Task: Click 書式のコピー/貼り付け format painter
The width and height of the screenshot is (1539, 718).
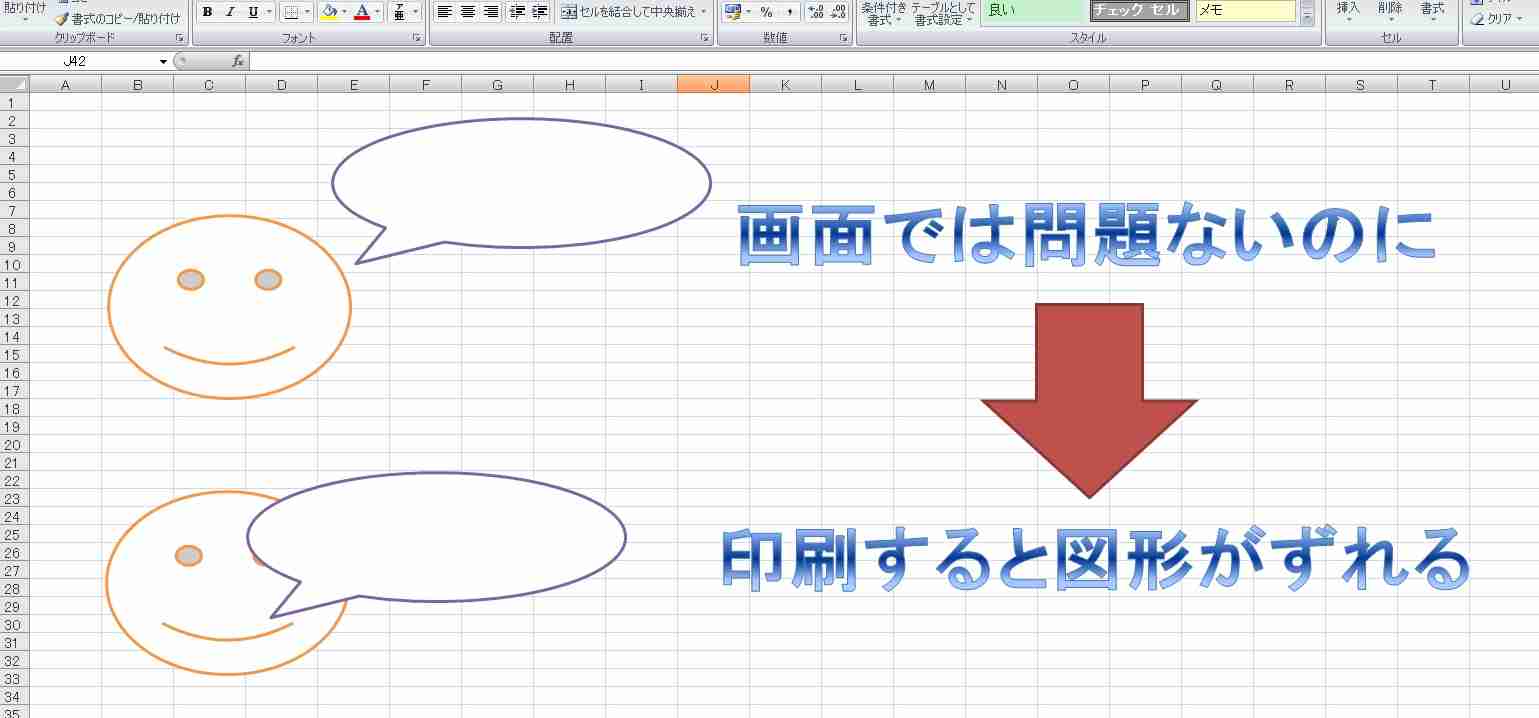Action: (x=117, y=19)
